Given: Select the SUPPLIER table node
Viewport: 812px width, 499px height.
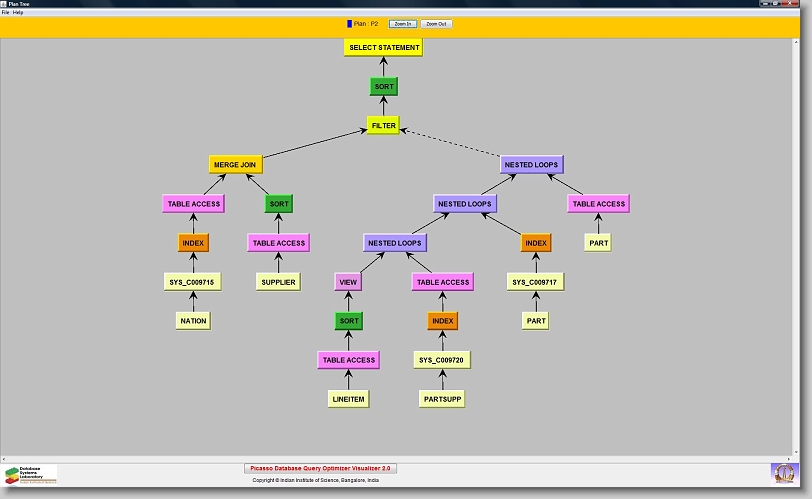Looking at the screenshot, I should coord(278,282).
